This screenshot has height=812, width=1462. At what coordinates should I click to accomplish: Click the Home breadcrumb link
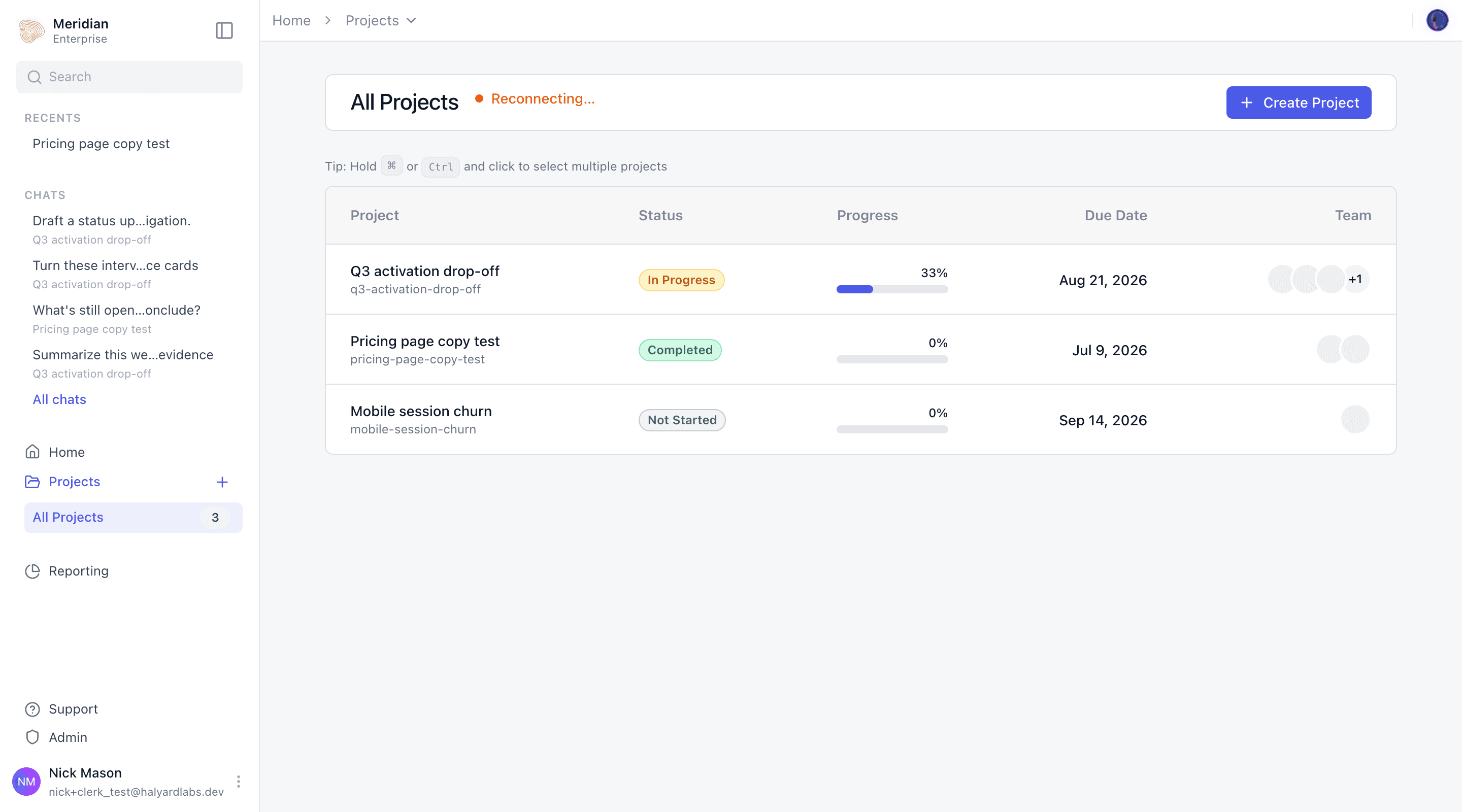(x=291, y=20)
